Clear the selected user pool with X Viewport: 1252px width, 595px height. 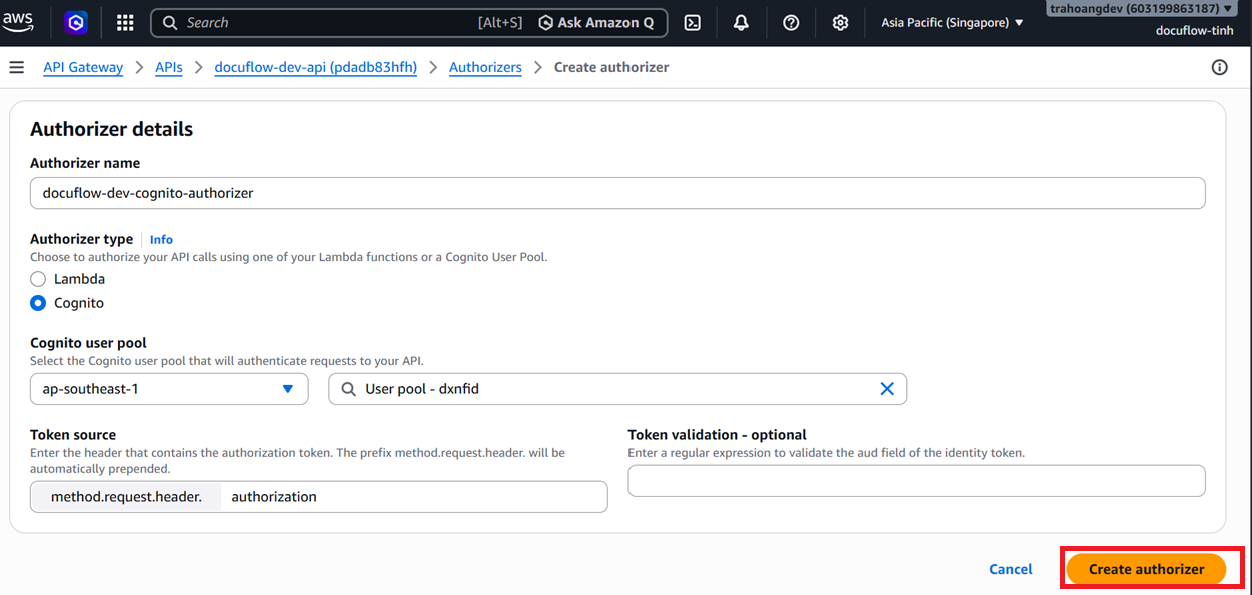click(x=886, y=389)
